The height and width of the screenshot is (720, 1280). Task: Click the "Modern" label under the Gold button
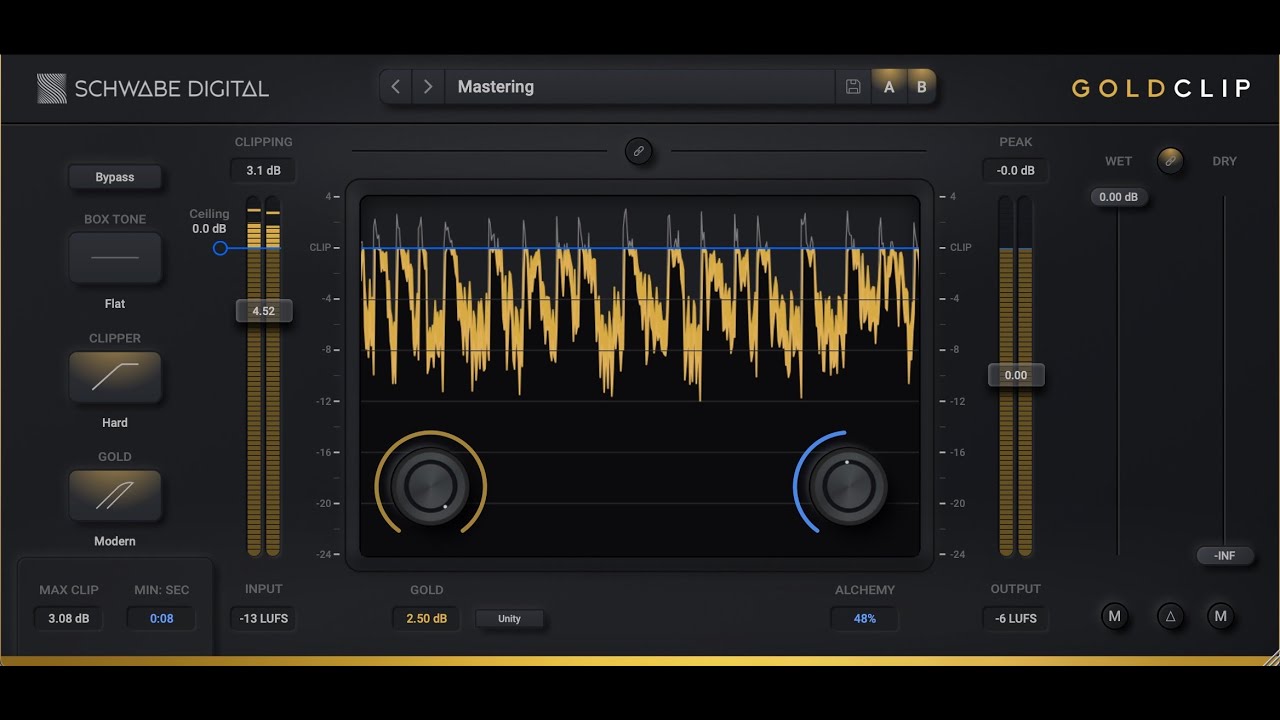(115, 541)
